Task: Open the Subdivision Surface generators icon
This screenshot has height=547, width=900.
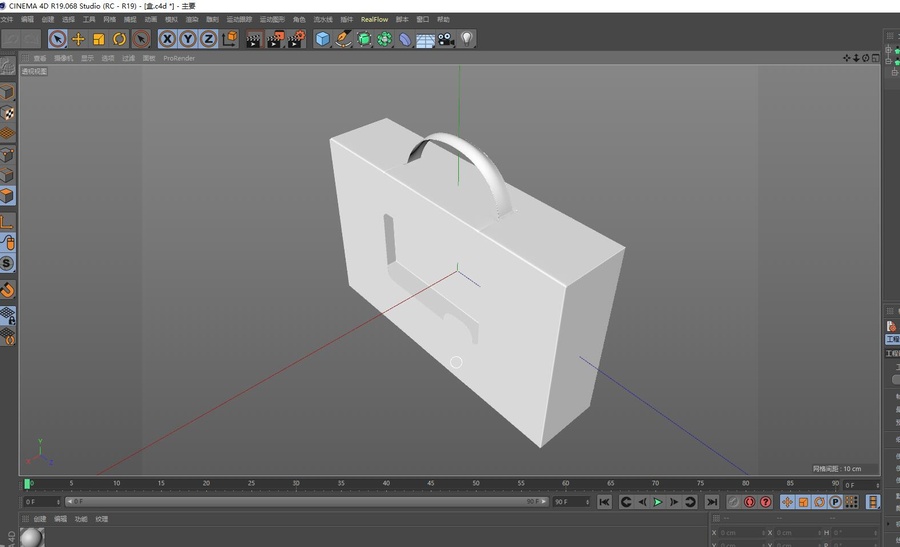Action: (364, 39)
